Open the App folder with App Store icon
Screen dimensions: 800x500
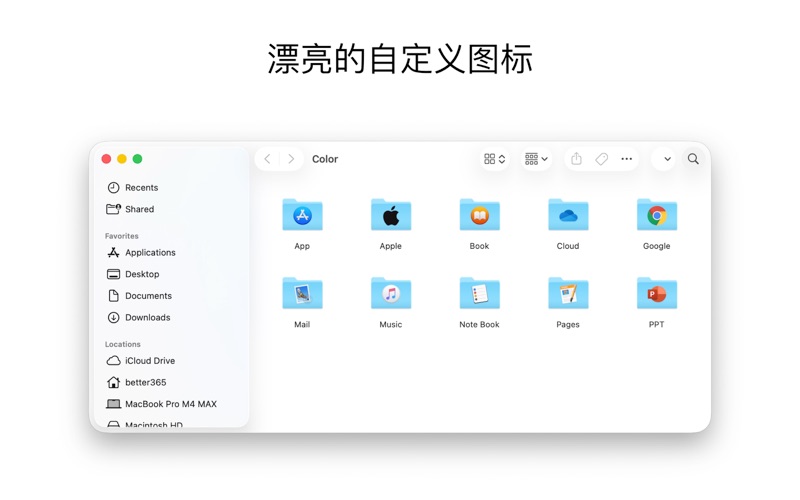(302, 214)
